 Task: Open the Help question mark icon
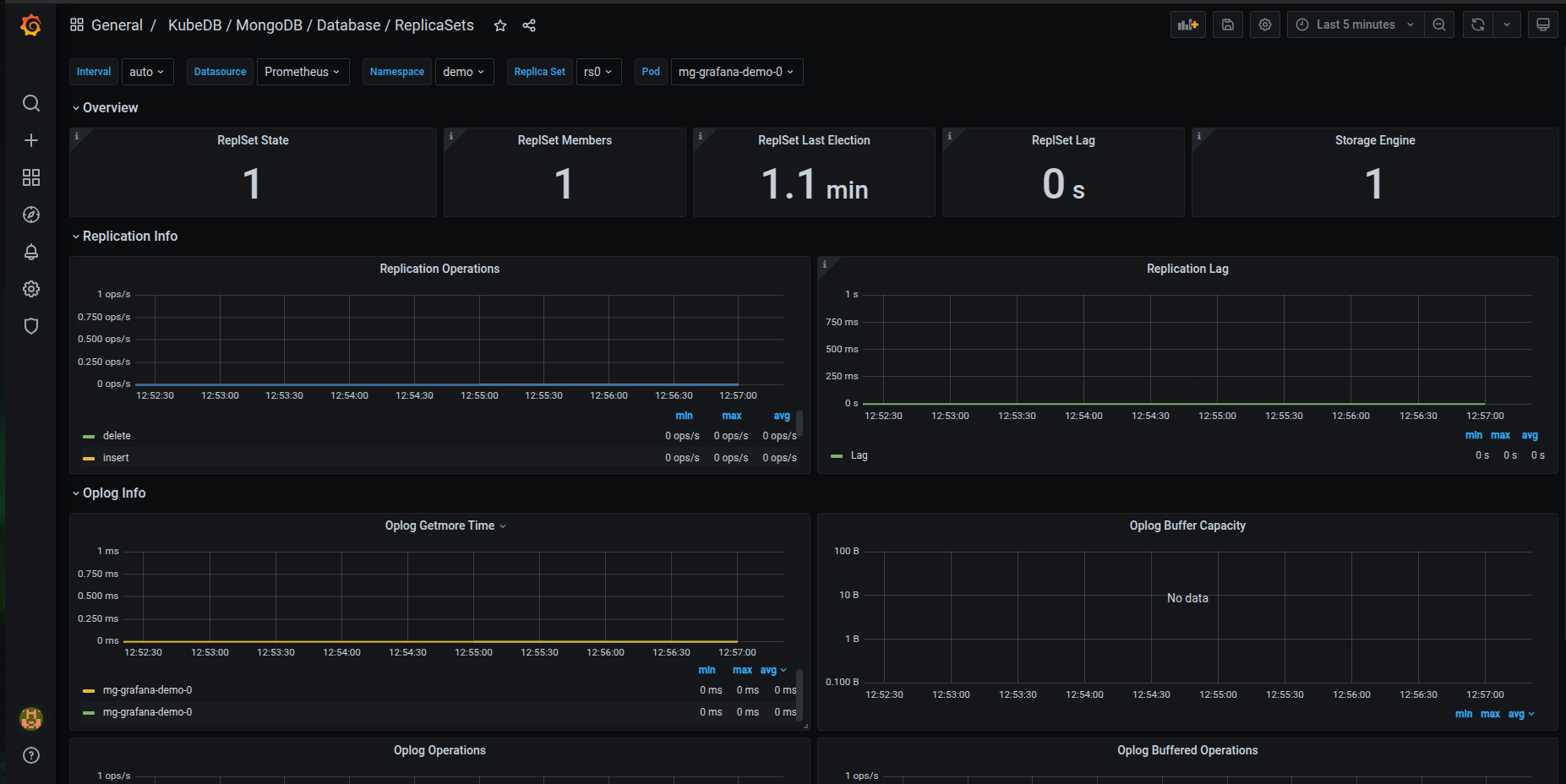coord(31,755)
